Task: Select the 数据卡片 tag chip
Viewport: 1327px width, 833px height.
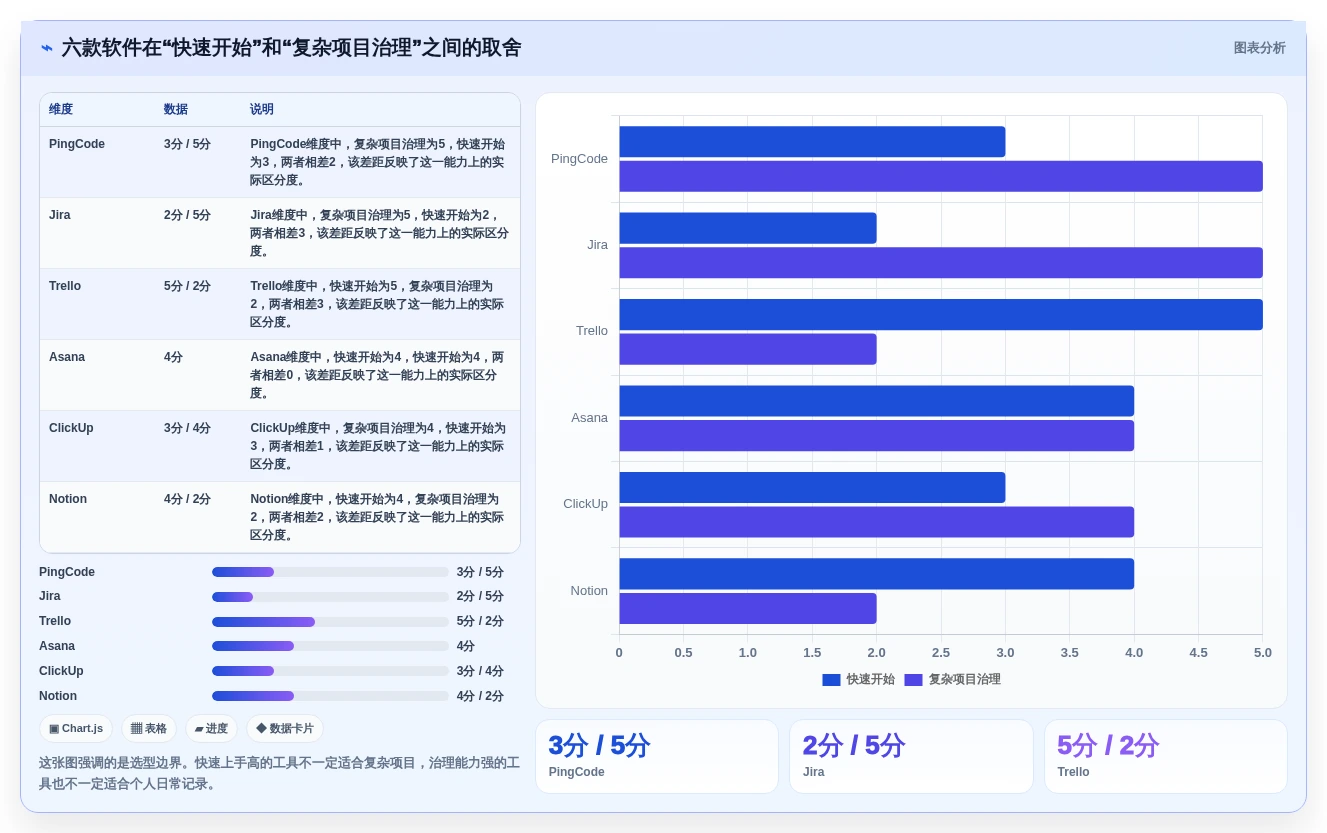Action: pos(285,728)
